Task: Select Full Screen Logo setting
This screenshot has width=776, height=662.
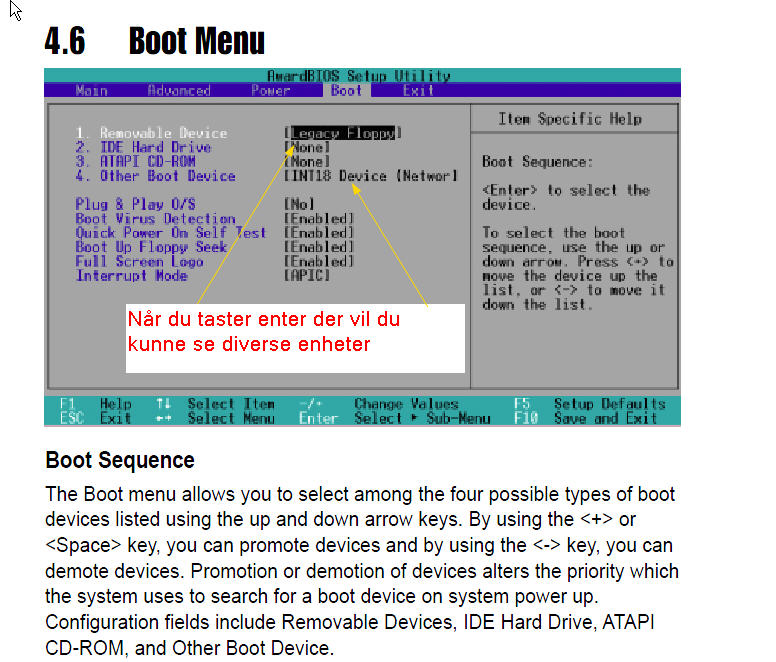Action: click(x=140, y=262)
